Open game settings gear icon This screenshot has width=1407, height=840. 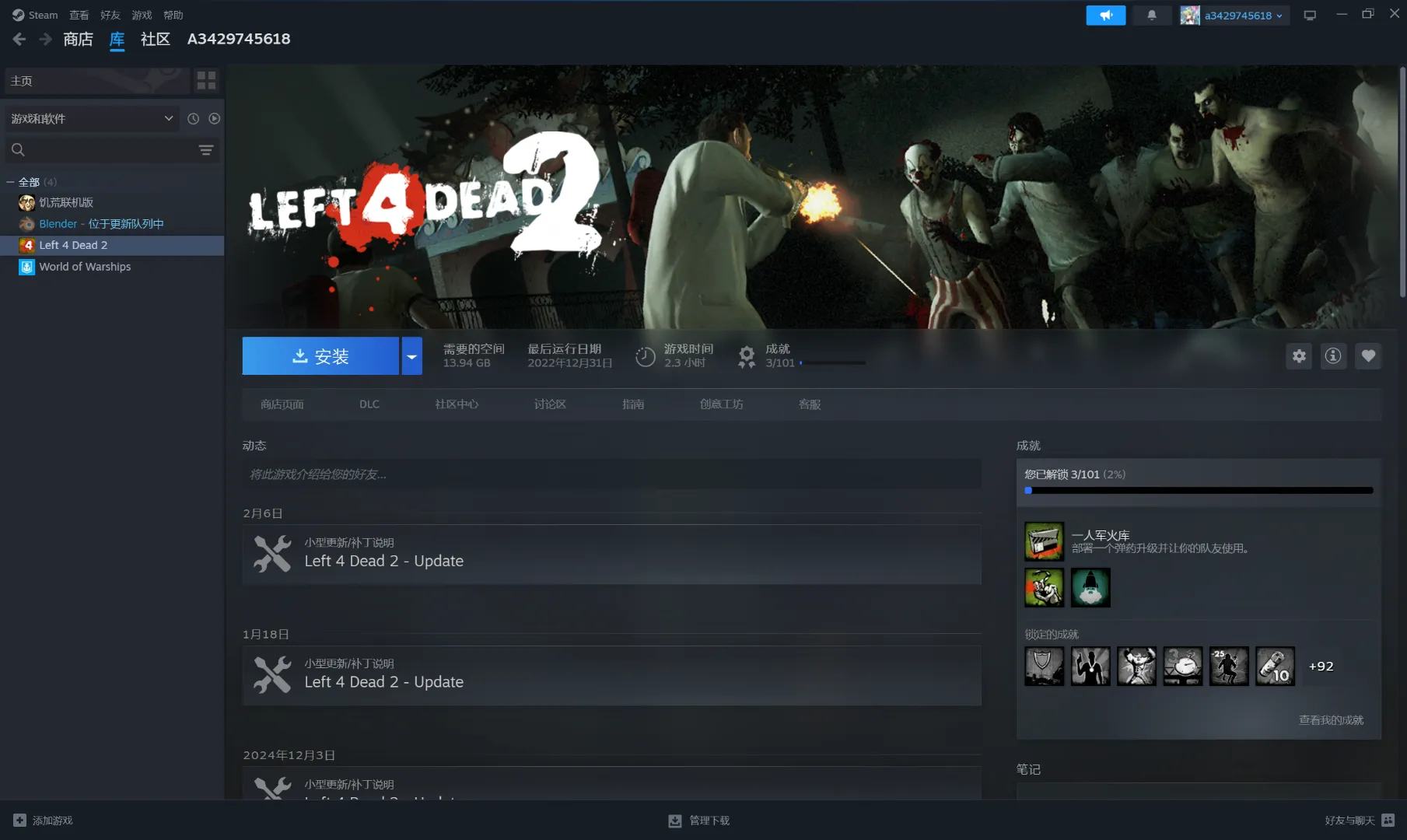[x=1299, y=356]
